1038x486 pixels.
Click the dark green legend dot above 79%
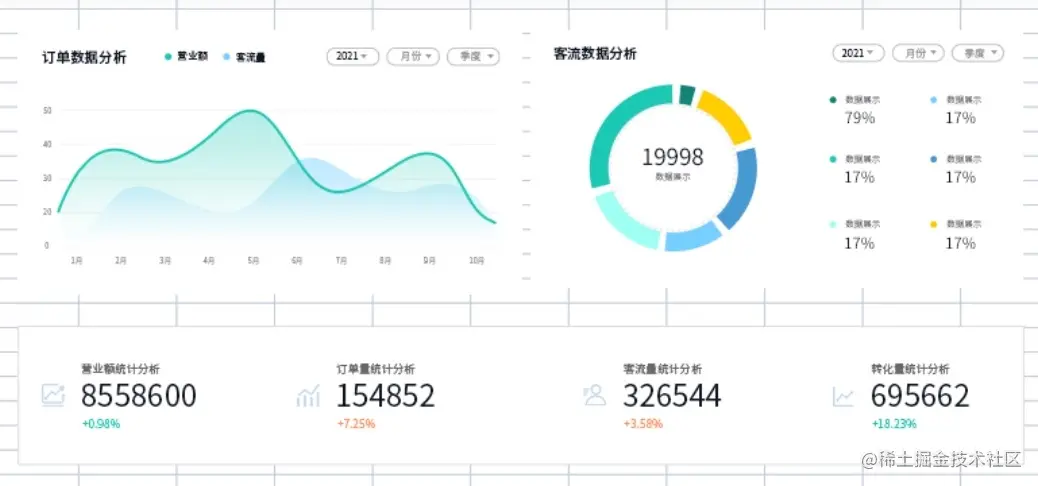833,100
